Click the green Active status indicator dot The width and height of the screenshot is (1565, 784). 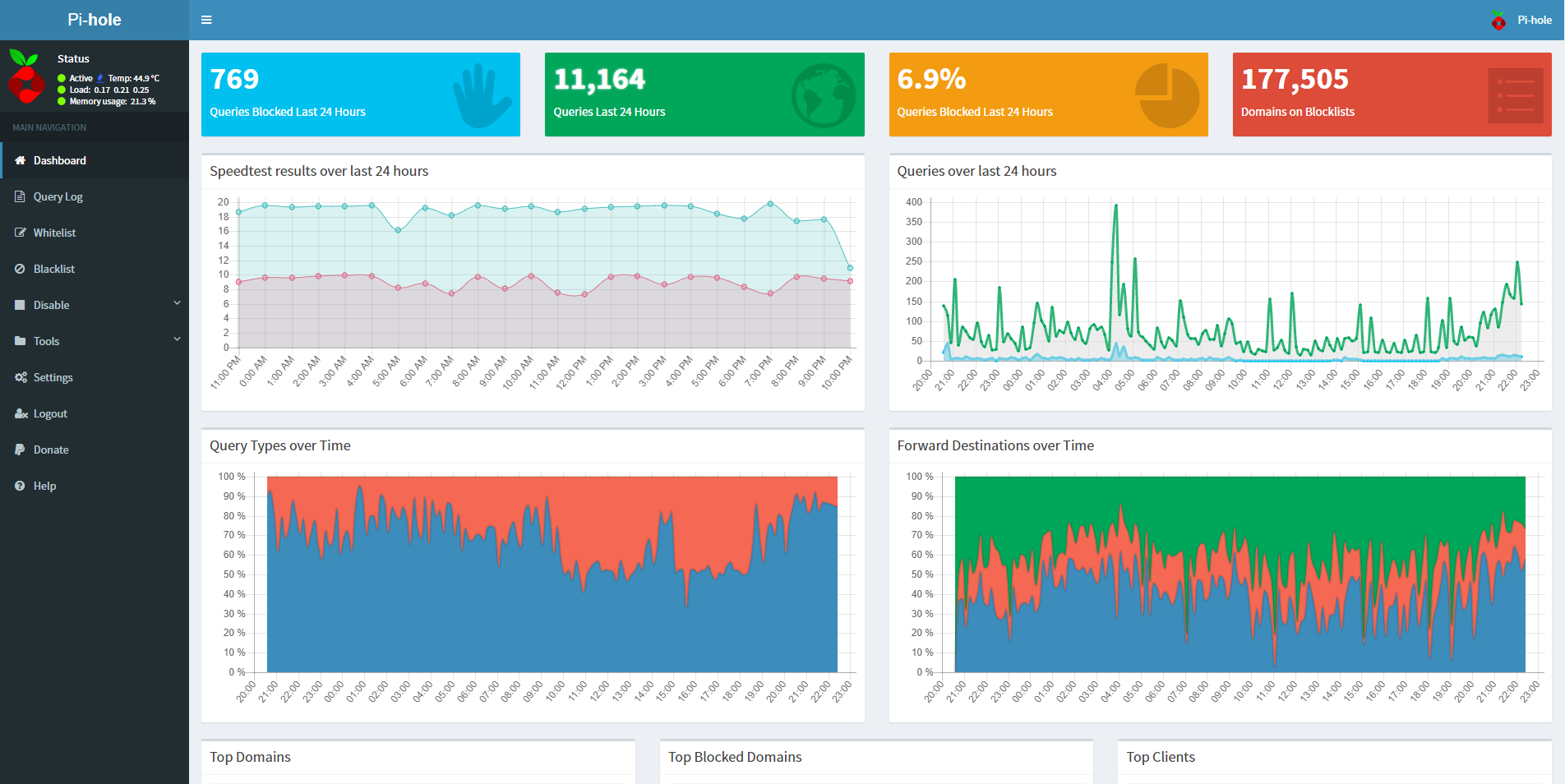62,78
